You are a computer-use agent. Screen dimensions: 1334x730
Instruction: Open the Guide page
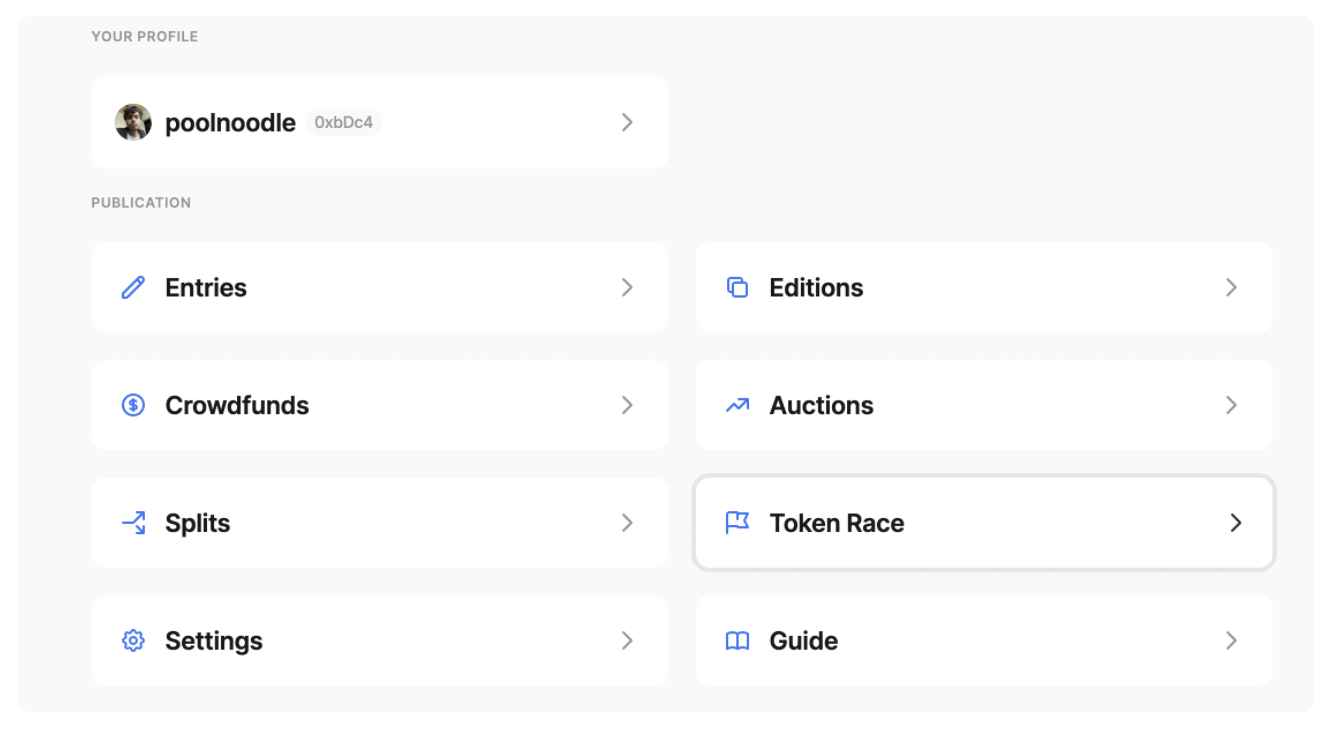pyautogui.click(x=803, y=641)
